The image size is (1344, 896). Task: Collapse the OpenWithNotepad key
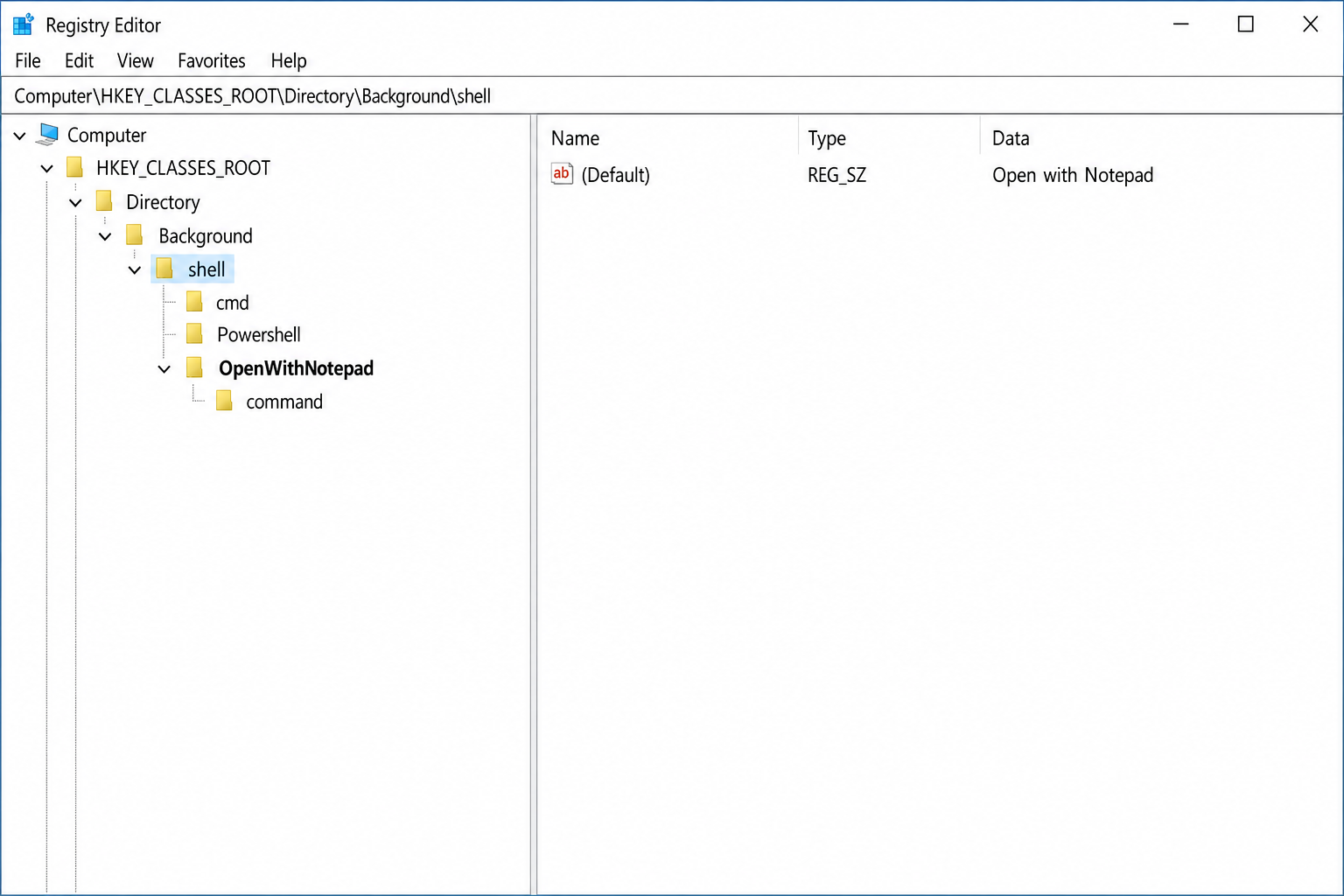point(164,368)
